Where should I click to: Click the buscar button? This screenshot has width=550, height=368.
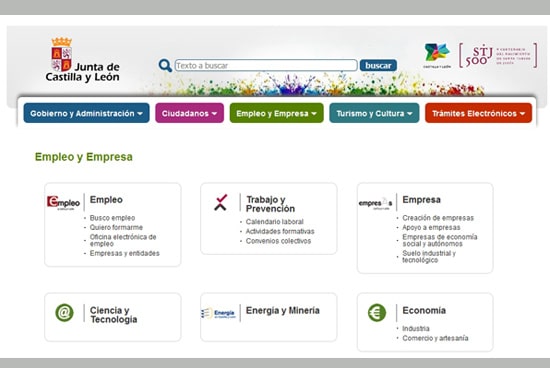pyautogui.click(x=378, y=65)
